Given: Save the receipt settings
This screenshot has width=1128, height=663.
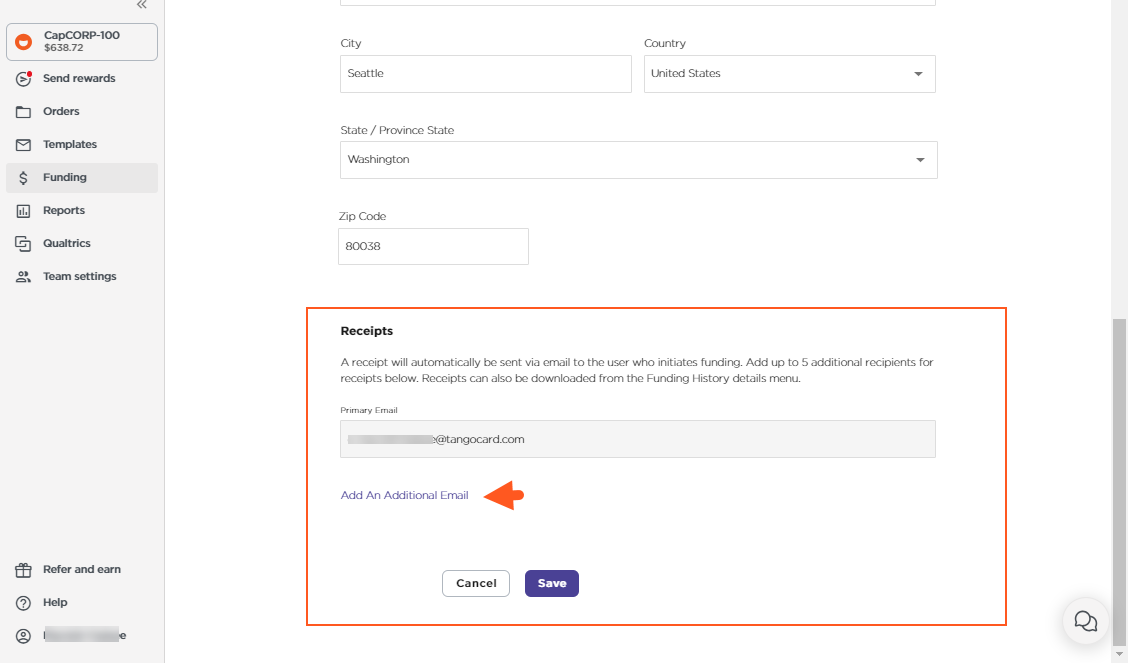Looking at the screenshot, I should pyautogui.click(x=551, y=583).
